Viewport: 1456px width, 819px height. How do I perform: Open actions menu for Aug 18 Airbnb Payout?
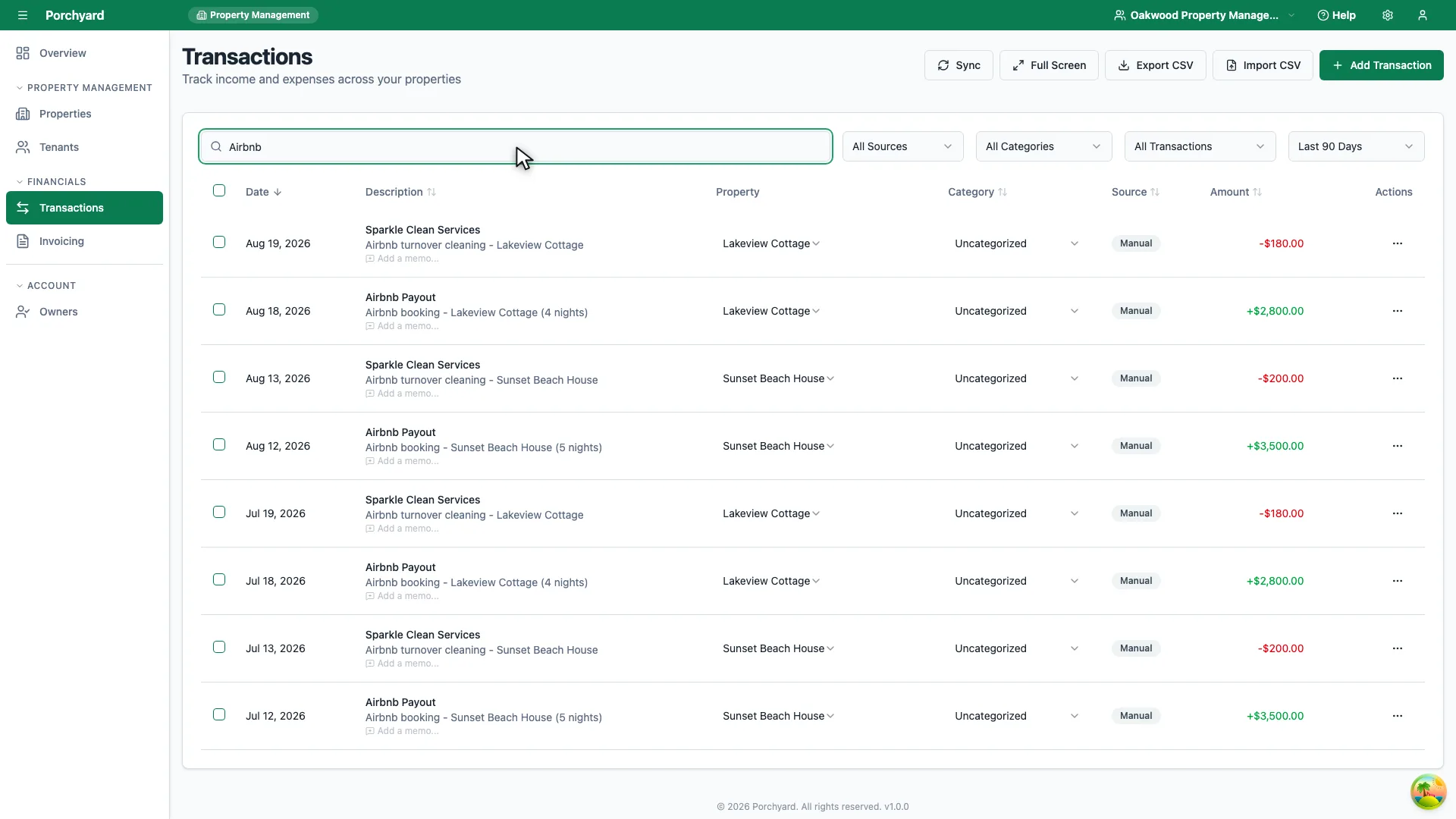pos(1398,311)
